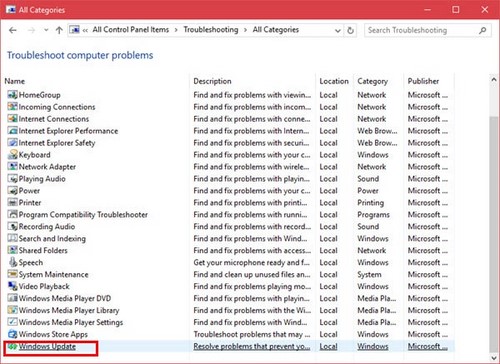Click 'Find and fix problems with the Wi...' text
Image resolution: width=500 pixels, height=364 pixels.
click(x=252, y=310)
